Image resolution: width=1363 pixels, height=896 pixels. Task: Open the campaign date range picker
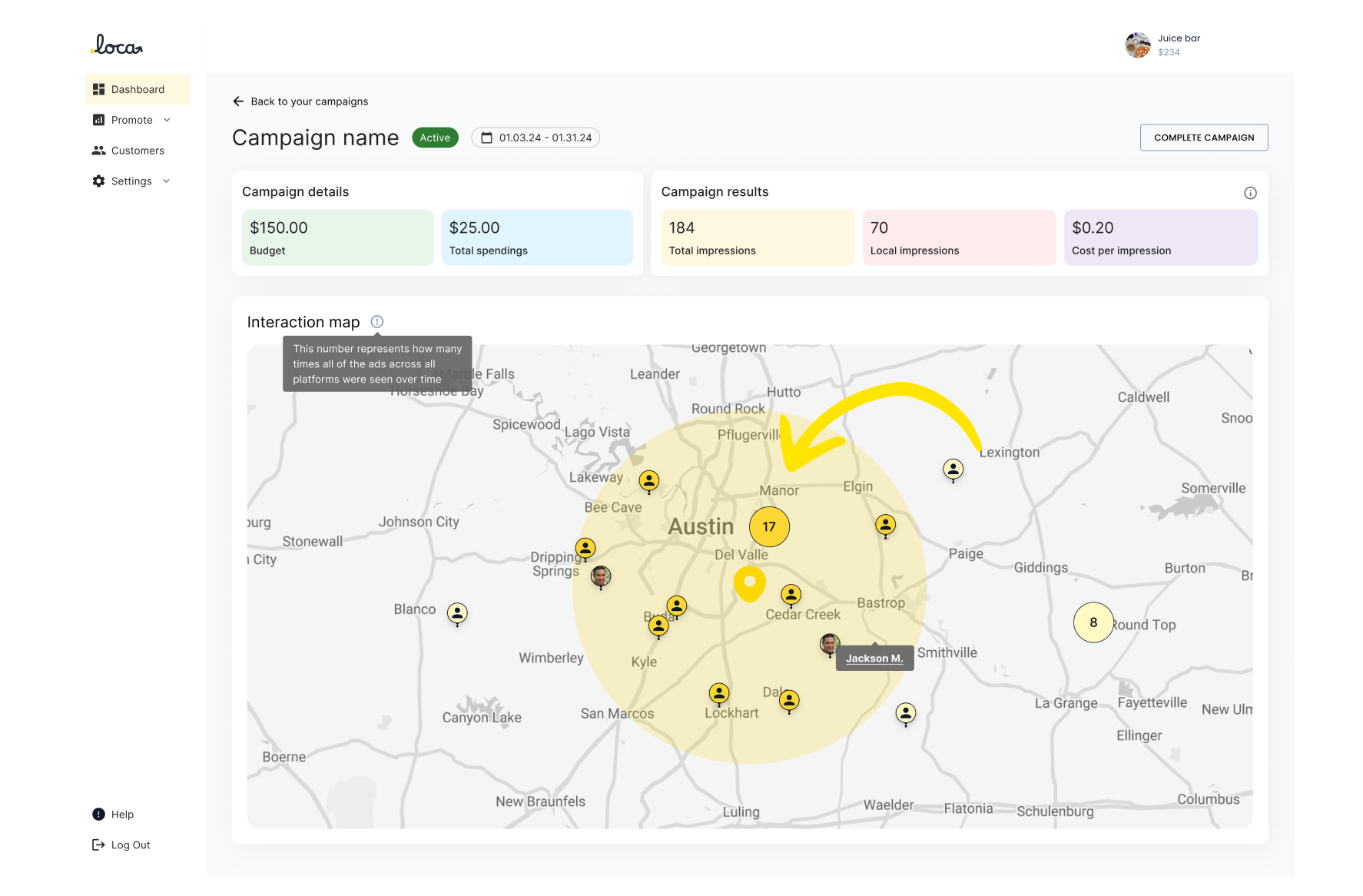click(536, 138)
